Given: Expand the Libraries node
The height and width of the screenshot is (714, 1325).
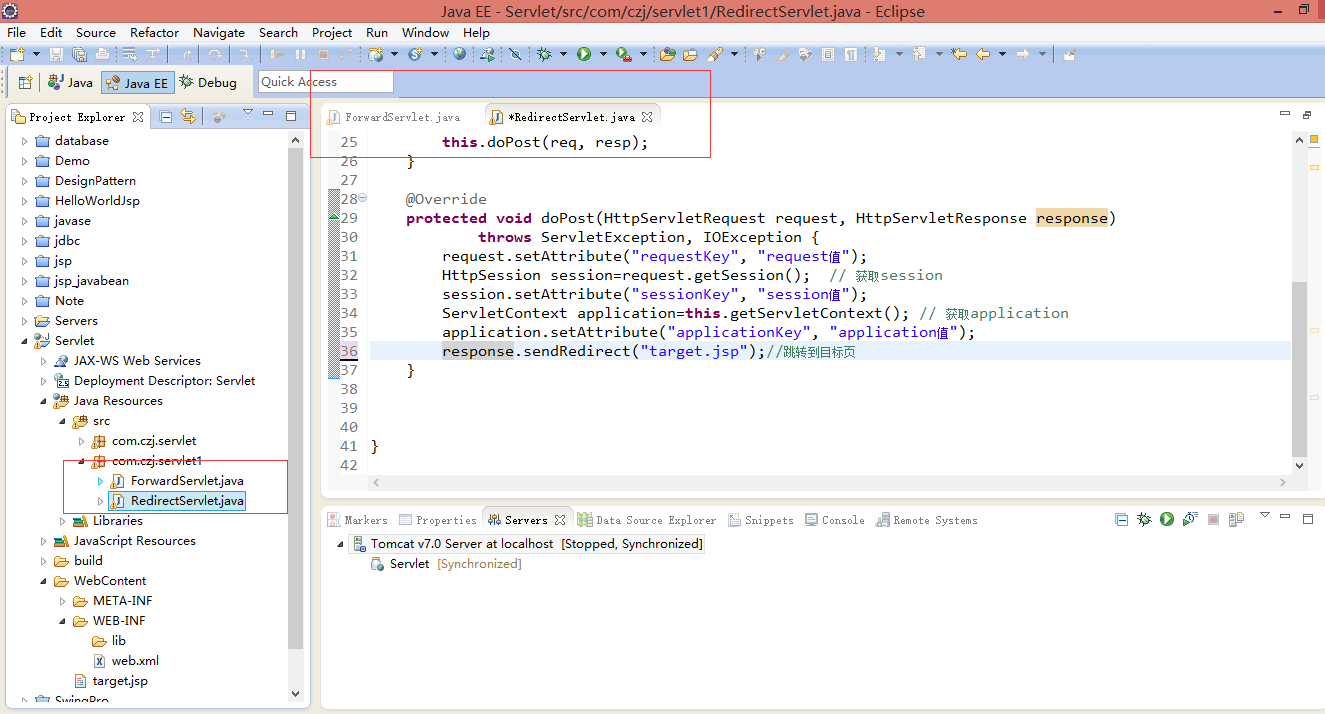Looking at the screenshot, I should [x=63, y=521].
